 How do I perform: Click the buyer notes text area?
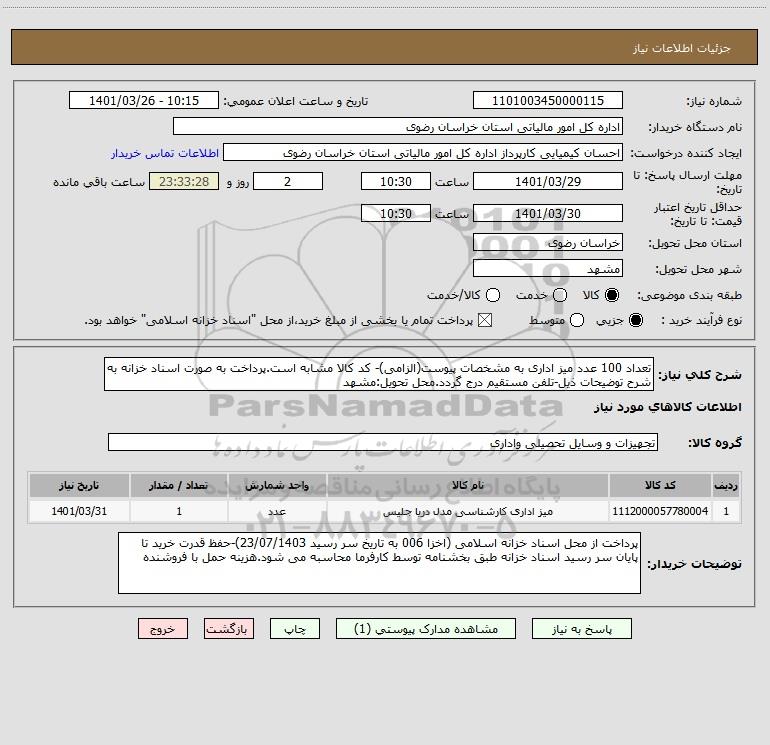[379, 563]
